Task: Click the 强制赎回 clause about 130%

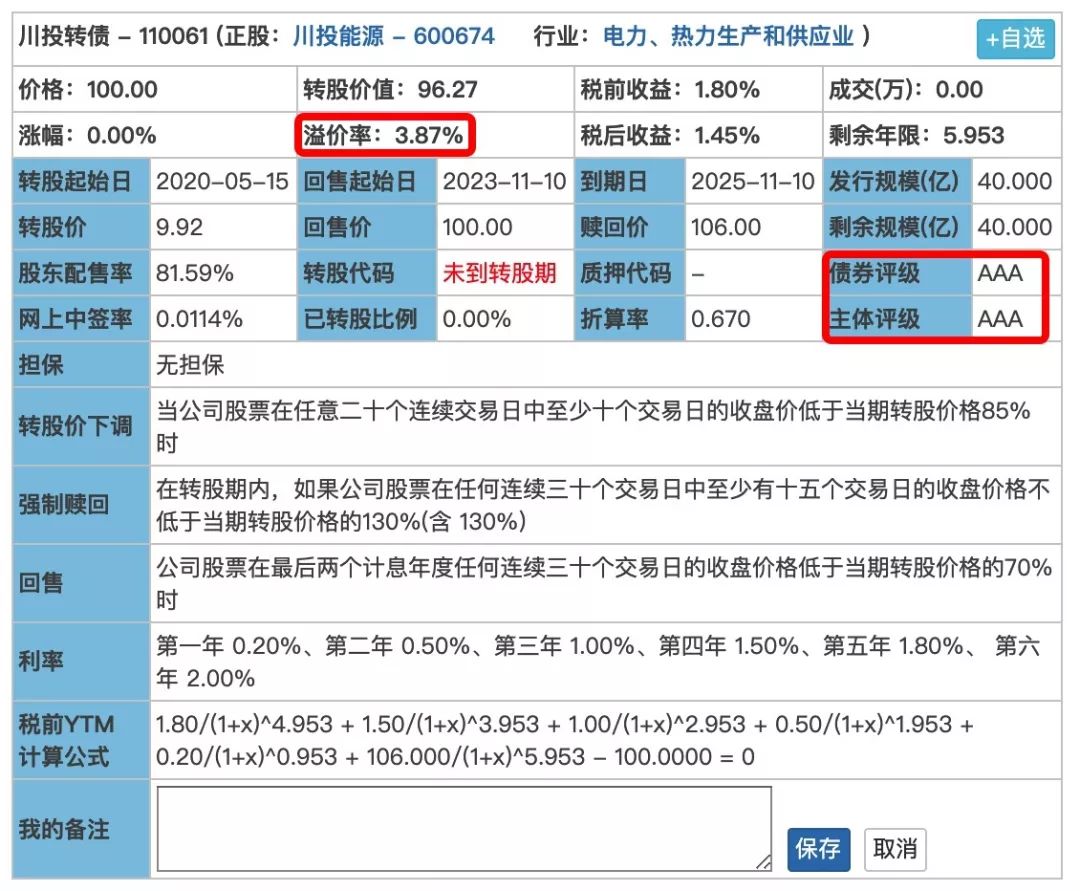Action: tap(603, 505)
